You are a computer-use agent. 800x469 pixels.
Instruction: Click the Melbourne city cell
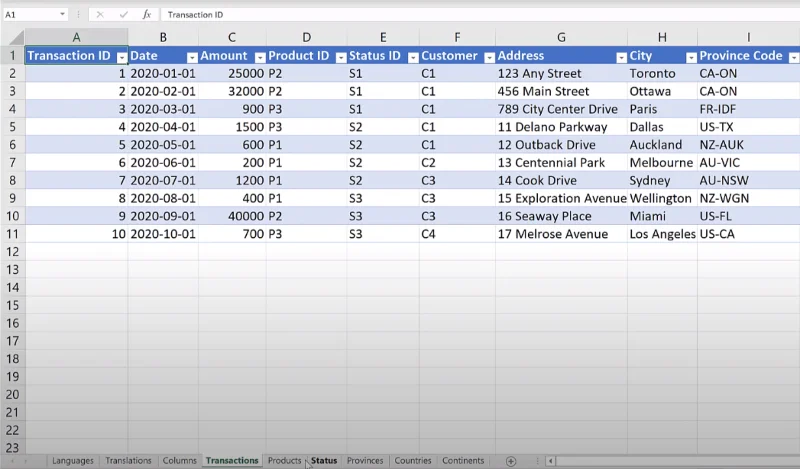662,163
